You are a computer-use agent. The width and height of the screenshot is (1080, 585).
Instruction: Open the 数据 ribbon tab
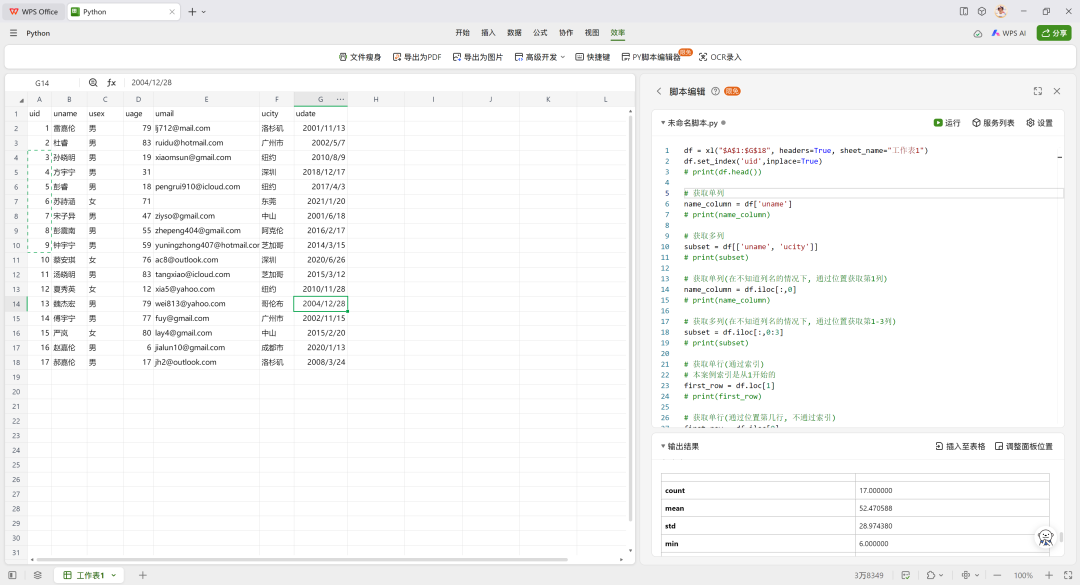514,33
